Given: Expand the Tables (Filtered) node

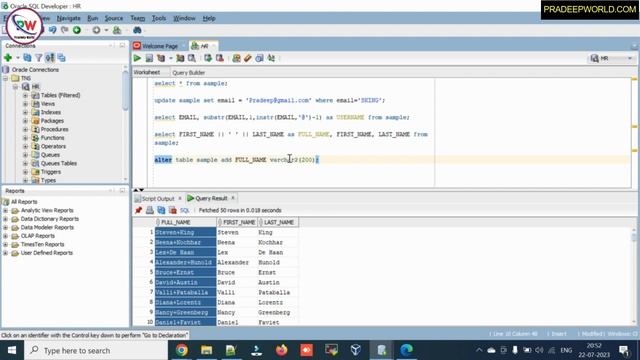Looking at the screenshot, I should 25,96.
